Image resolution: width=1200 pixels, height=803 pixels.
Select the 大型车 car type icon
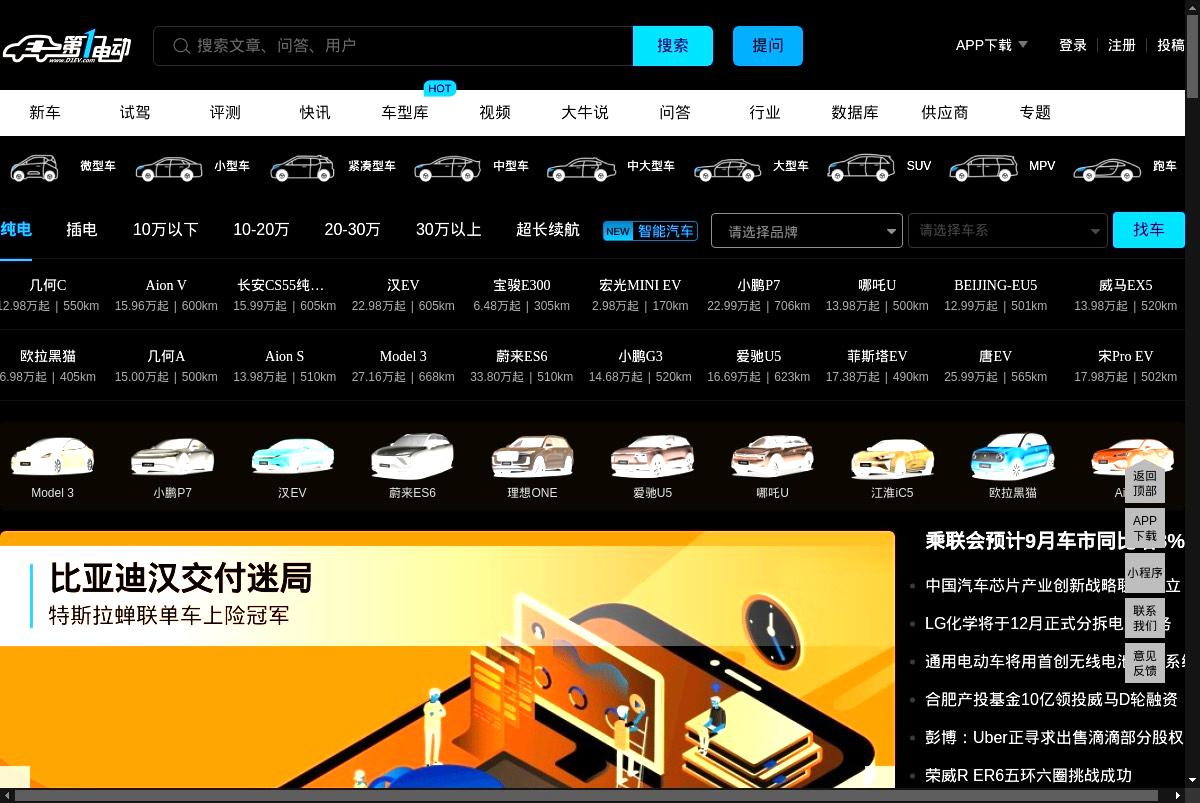point(727,167)
